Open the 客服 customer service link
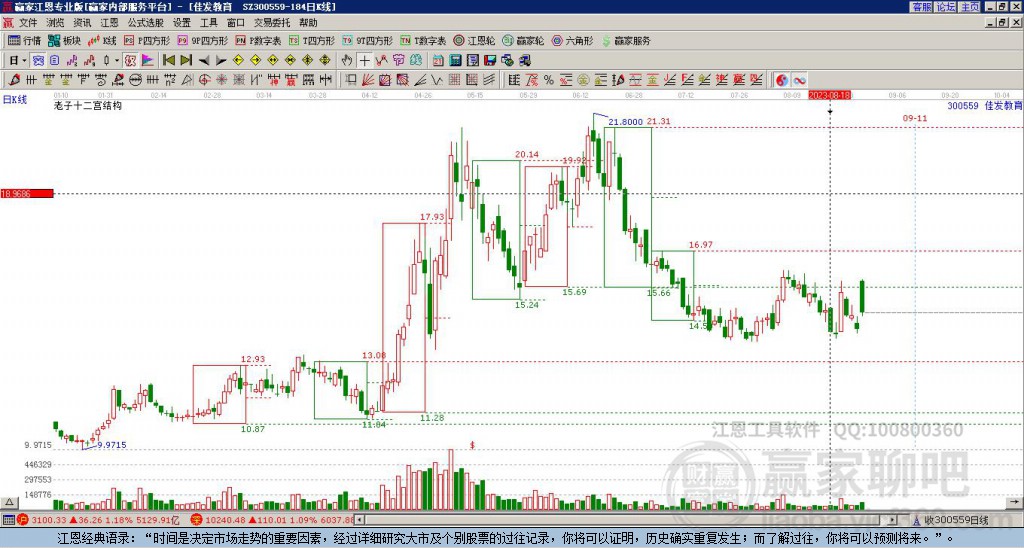 [x=921, y=7]
